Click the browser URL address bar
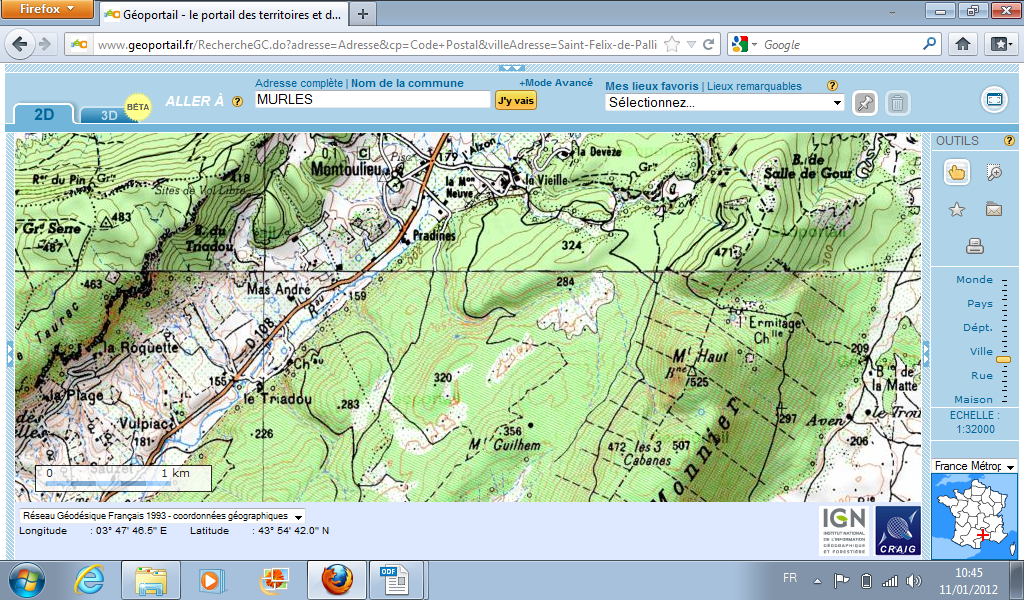This screenshot has width=1024, height=600. (377, 44)
